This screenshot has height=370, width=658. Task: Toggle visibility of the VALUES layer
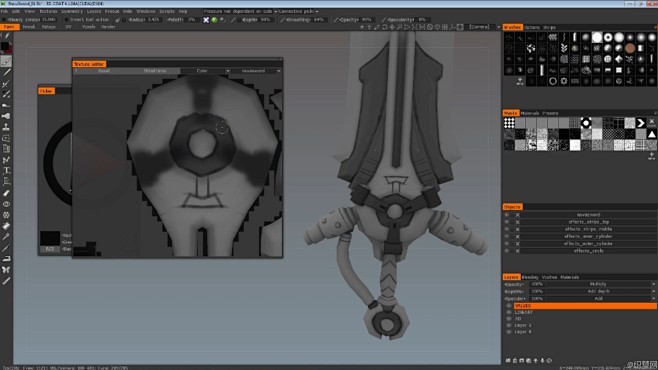tap(509, 306)
